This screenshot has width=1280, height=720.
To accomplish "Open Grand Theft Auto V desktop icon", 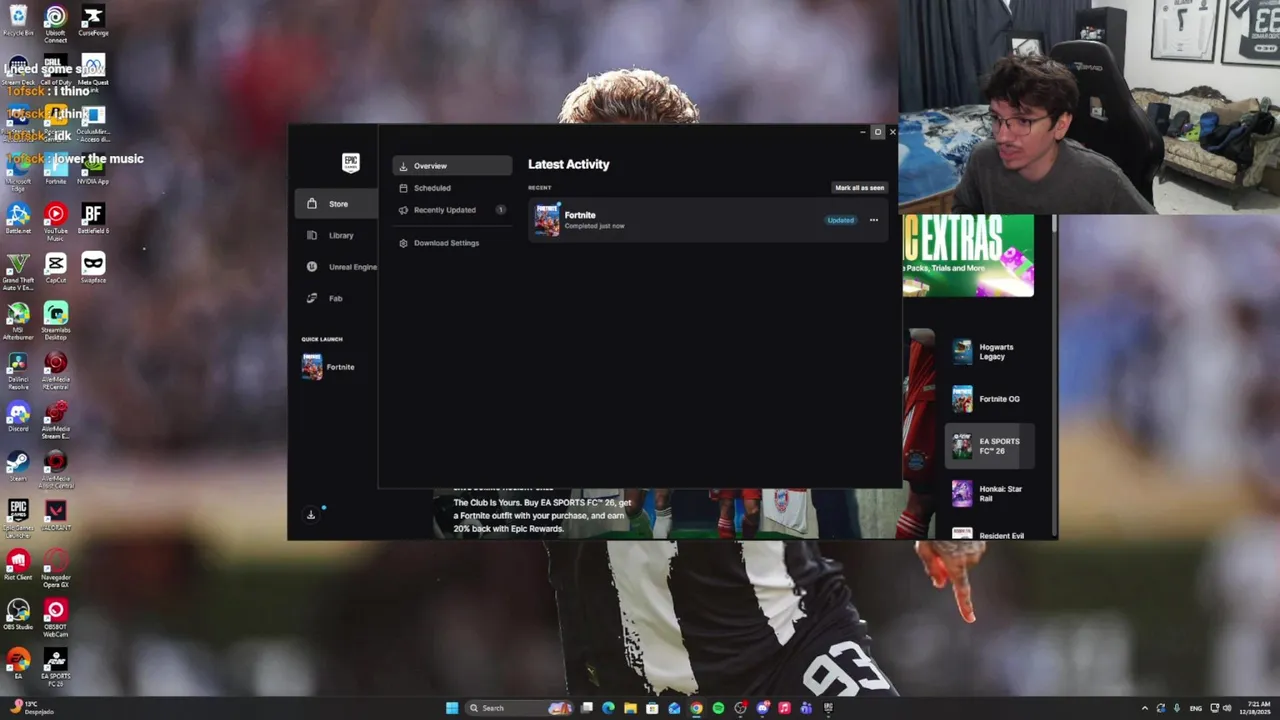I will pos(18,272).
